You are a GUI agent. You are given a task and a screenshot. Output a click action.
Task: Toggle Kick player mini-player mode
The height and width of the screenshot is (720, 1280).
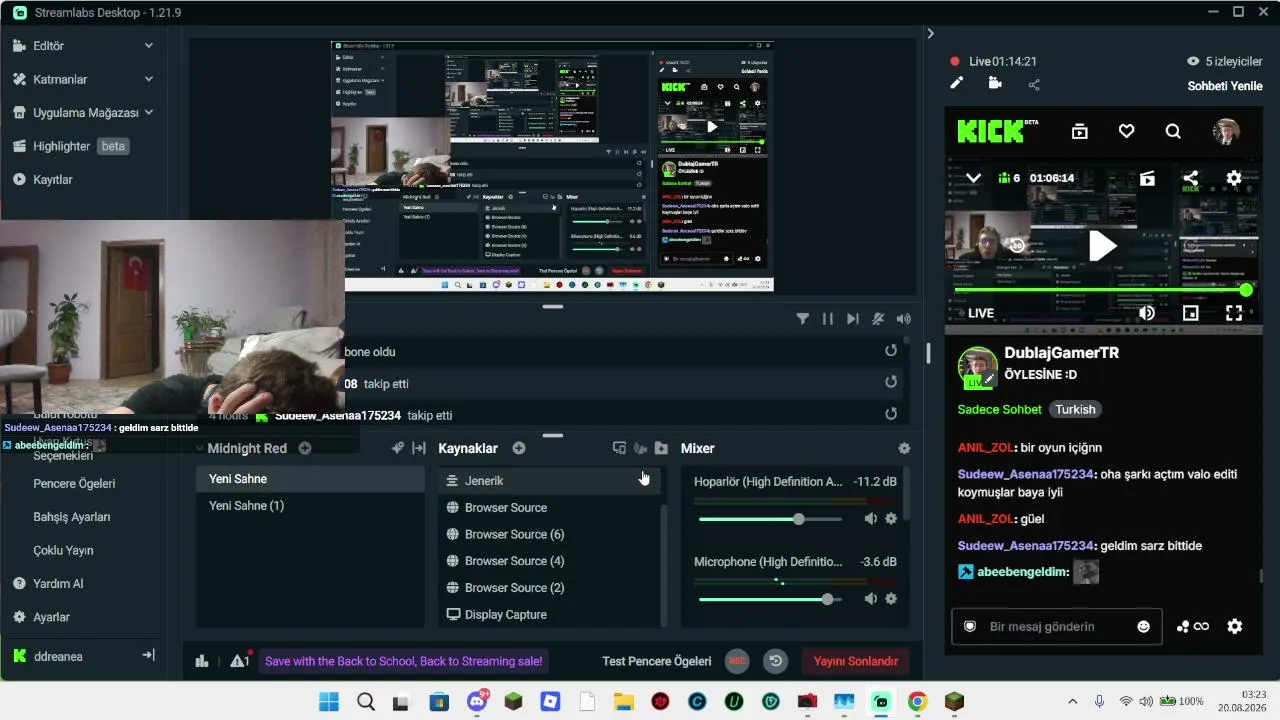pos(1190,313)
